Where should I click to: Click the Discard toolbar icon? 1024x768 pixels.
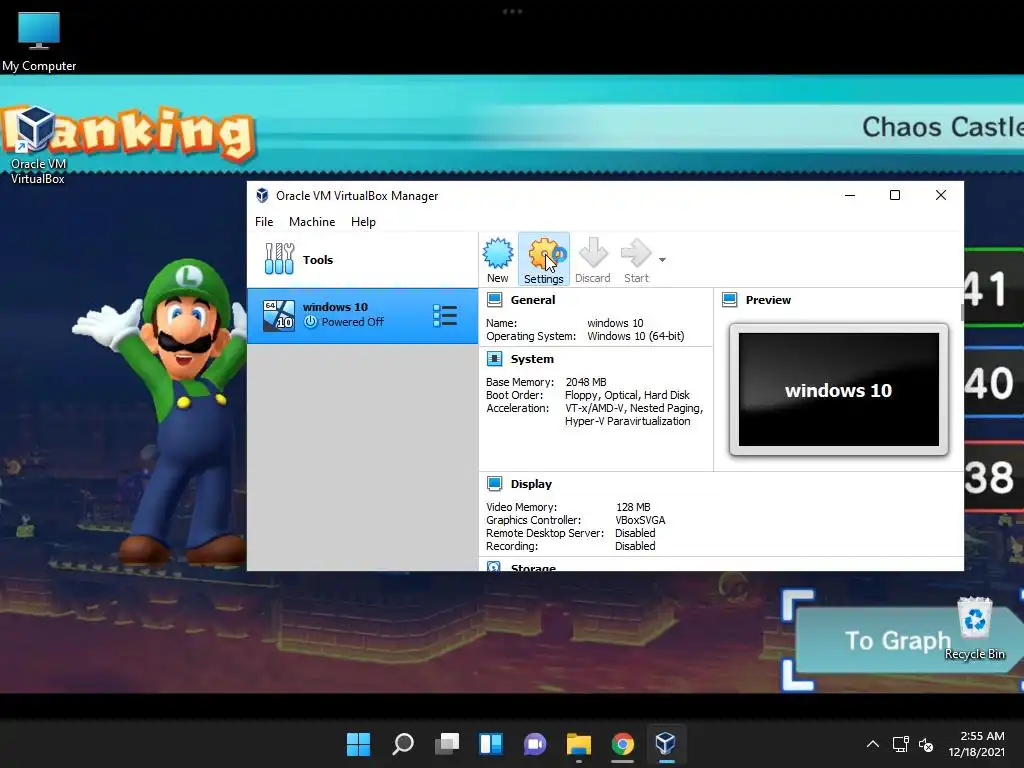593,259
